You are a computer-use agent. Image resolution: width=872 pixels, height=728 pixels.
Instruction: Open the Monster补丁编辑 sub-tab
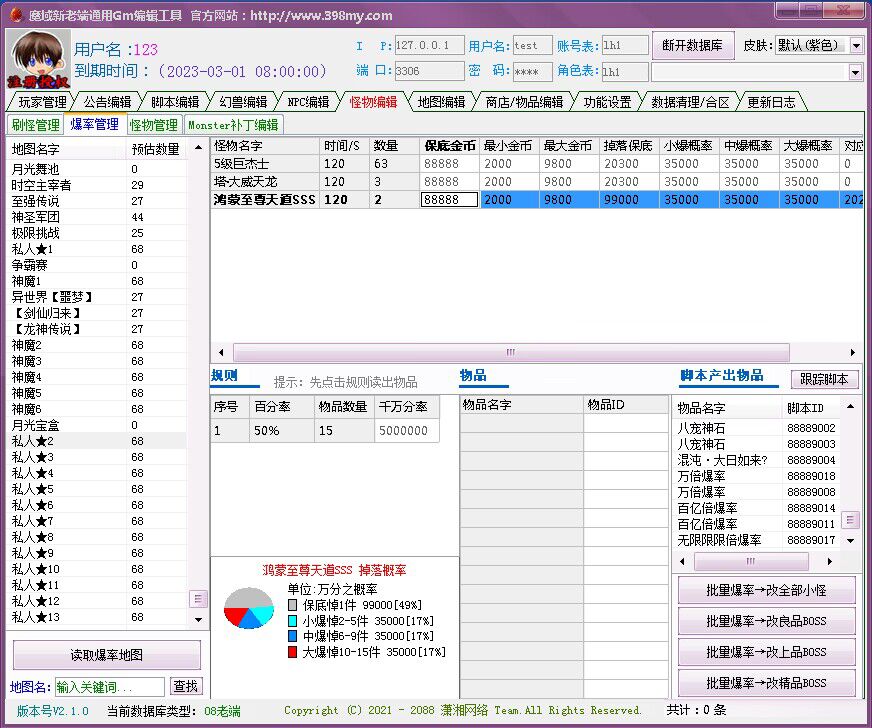pyautogui.click(x=233, y=125)
